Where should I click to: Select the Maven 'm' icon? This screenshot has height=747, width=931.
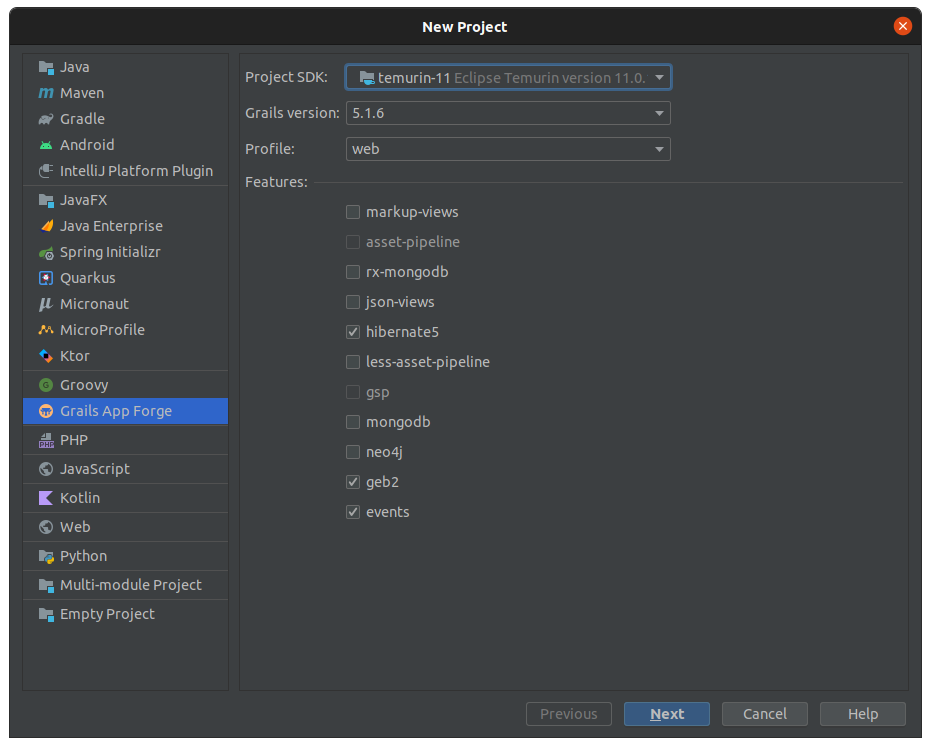pos(46,93)
